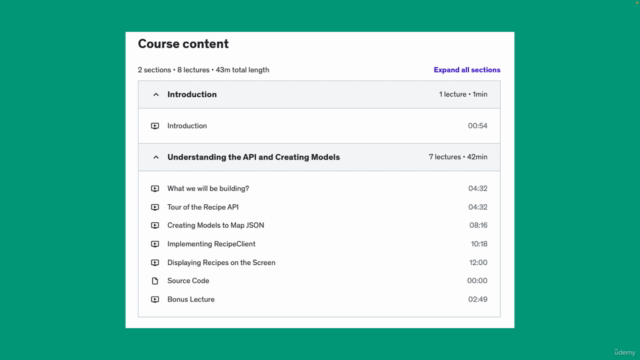Image resolution: width=640 pixels, height=360 pixels.
Task: Click the 2 sections • 8 lectures summary text
Action: (203, 70)
